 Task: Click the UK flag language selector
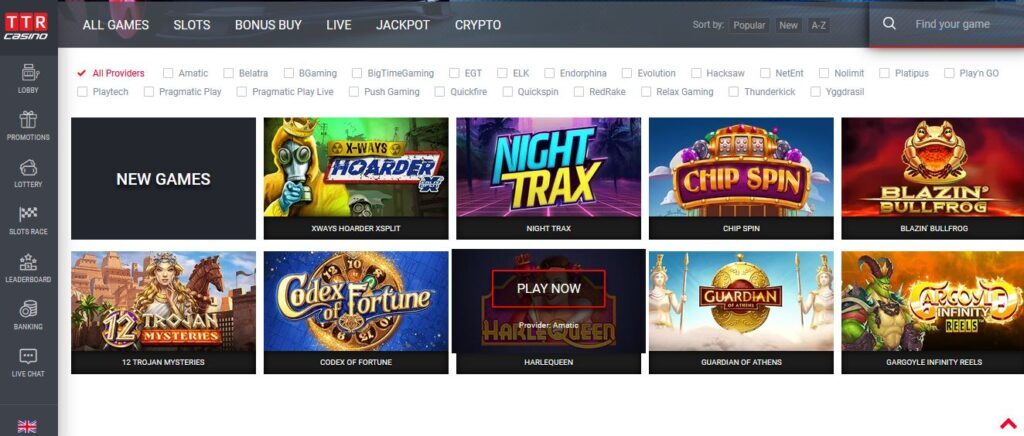coord(27,426)
